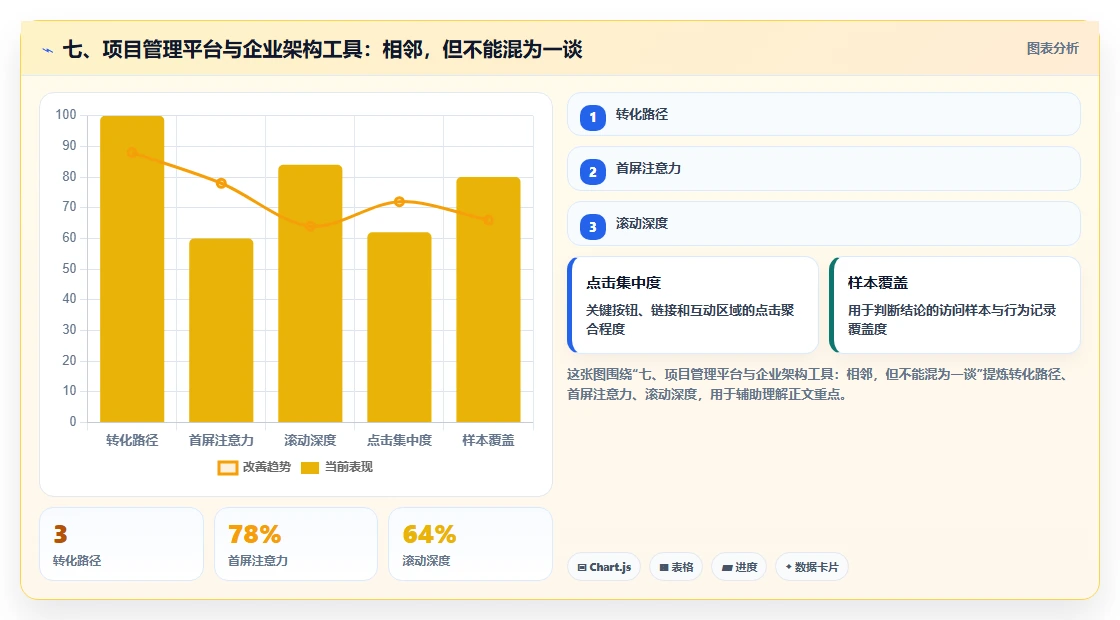Click the 表格 tag

click(x=676, y=567)
